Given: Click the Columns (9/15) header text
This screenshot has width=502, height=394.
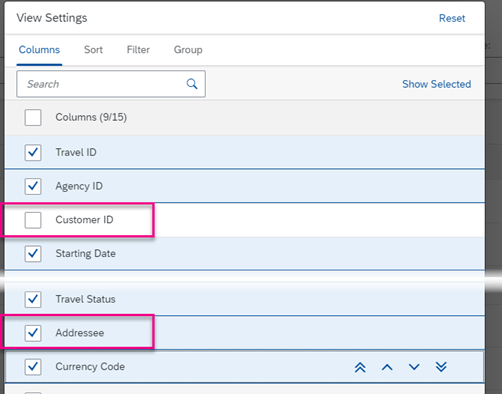Looking at the screenshot, I should (x=91, y=117).
